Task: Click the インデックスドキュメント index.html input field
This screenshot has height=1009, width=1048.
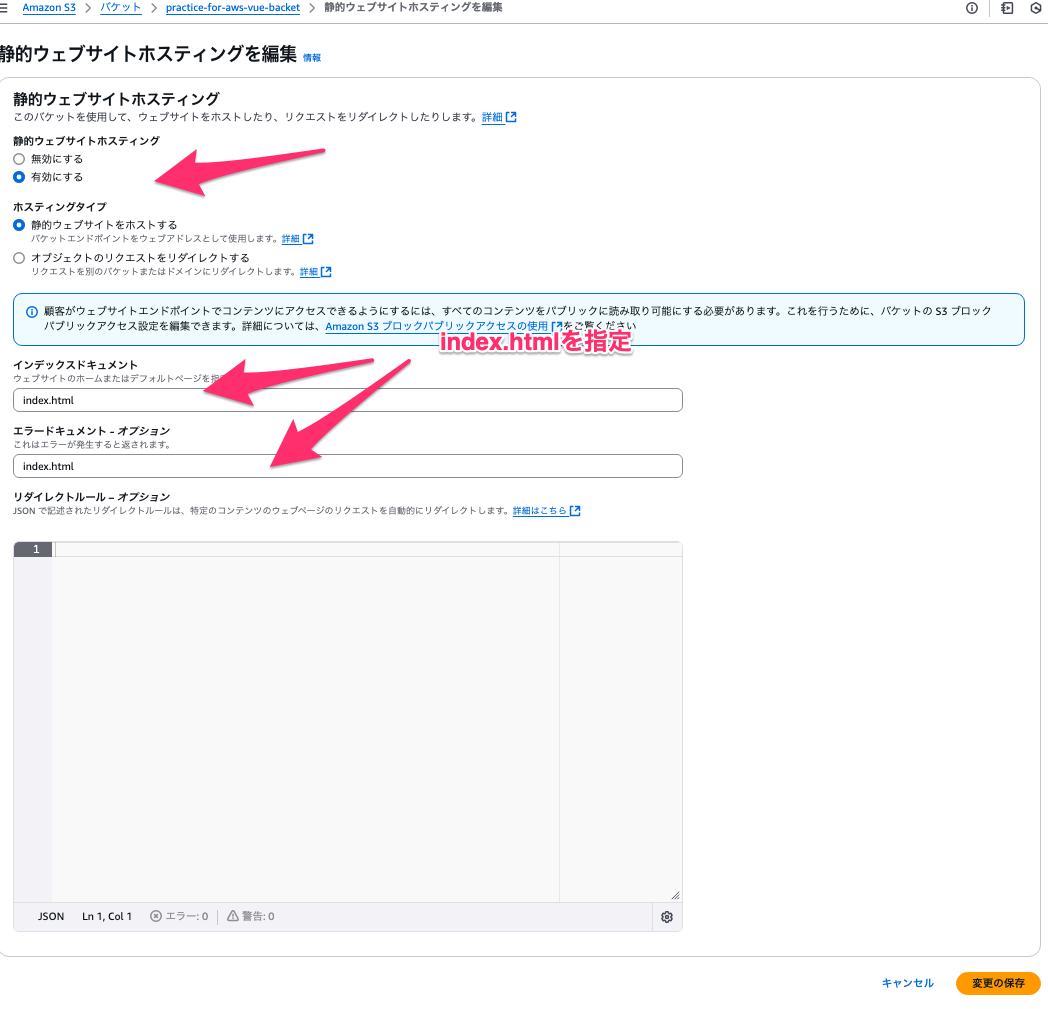Action: (x=347, y=400)
